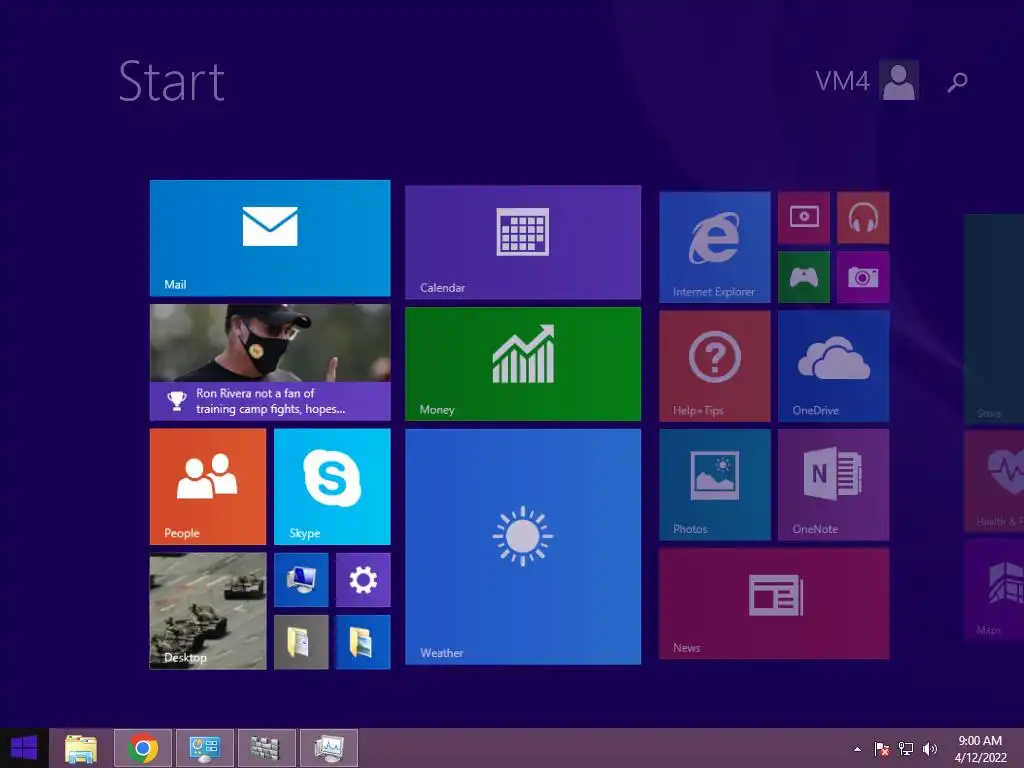Image resolution: width=1024 pixels, height=768 pixels.
Task: Open the Store tile
Action: click(994, 319)
